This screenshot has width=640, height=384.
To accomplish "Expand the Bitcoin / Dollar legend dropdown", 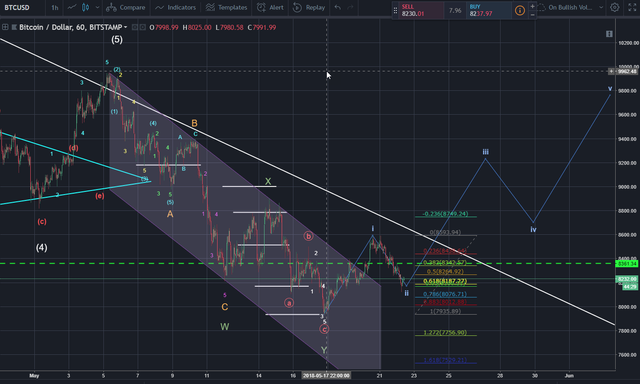I will click(125, 27).
